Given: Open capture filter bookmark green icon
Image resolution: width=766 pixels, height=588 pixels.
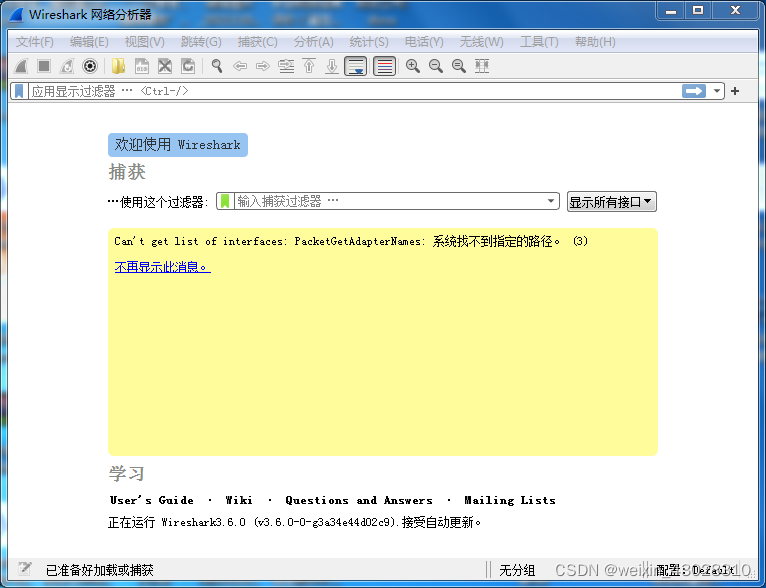Looking at the screenshot, I should point(225,201).
